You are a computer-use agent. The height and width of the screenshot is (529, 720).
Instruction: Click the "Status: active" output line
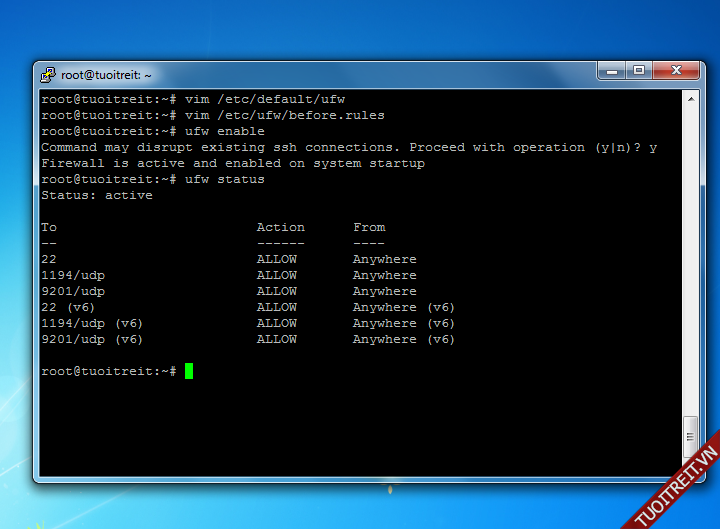97,195
